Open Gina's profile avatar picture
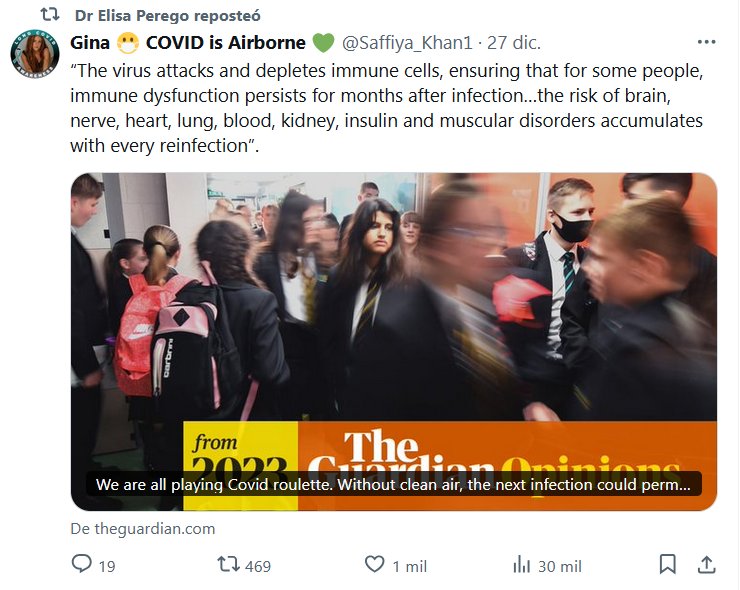 (35, 54)
